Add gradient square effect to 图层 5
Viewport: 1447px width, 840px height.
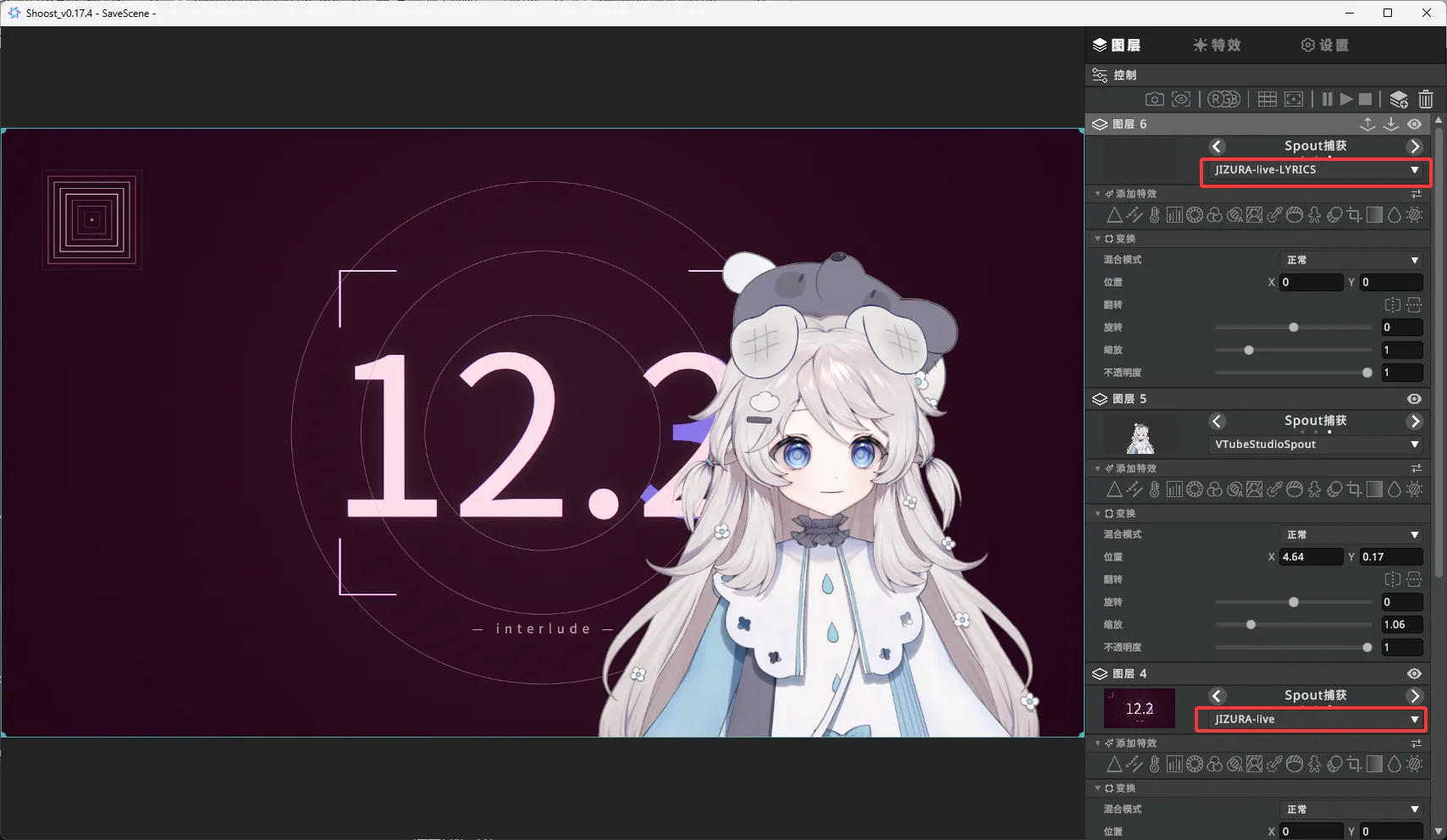[x=1374, y=489]
